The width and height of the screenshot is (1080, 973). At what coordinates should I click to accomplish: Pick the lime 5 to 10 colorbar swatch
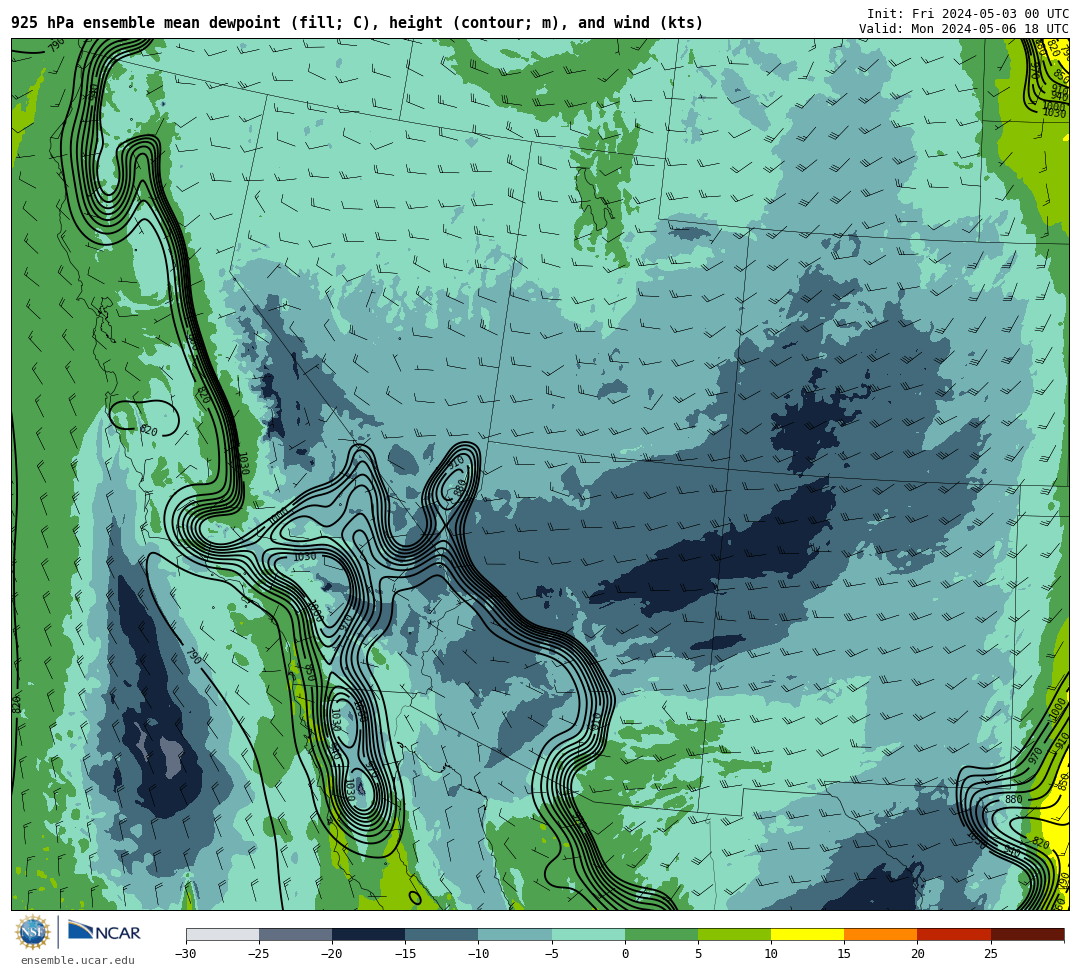click(734, 934)
